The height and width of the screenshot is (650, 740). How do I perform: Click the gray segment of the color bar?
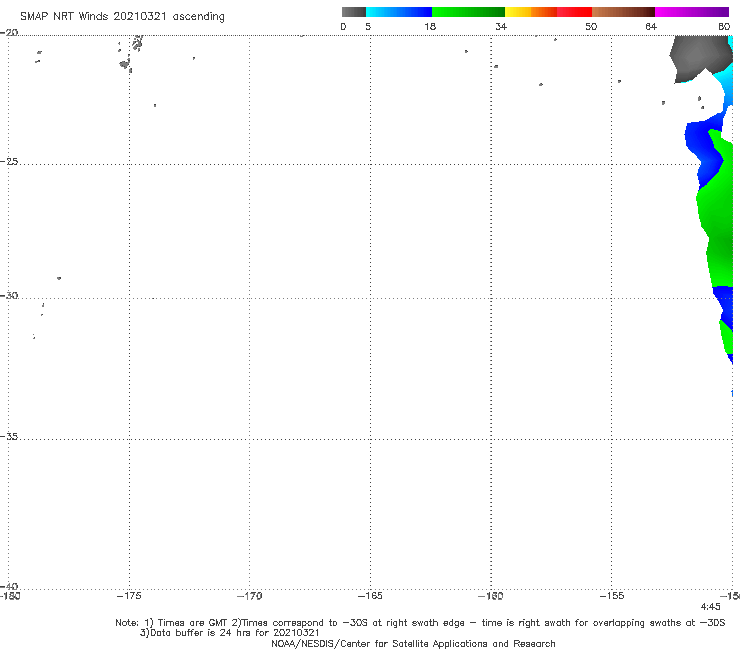tap(353, 12)
